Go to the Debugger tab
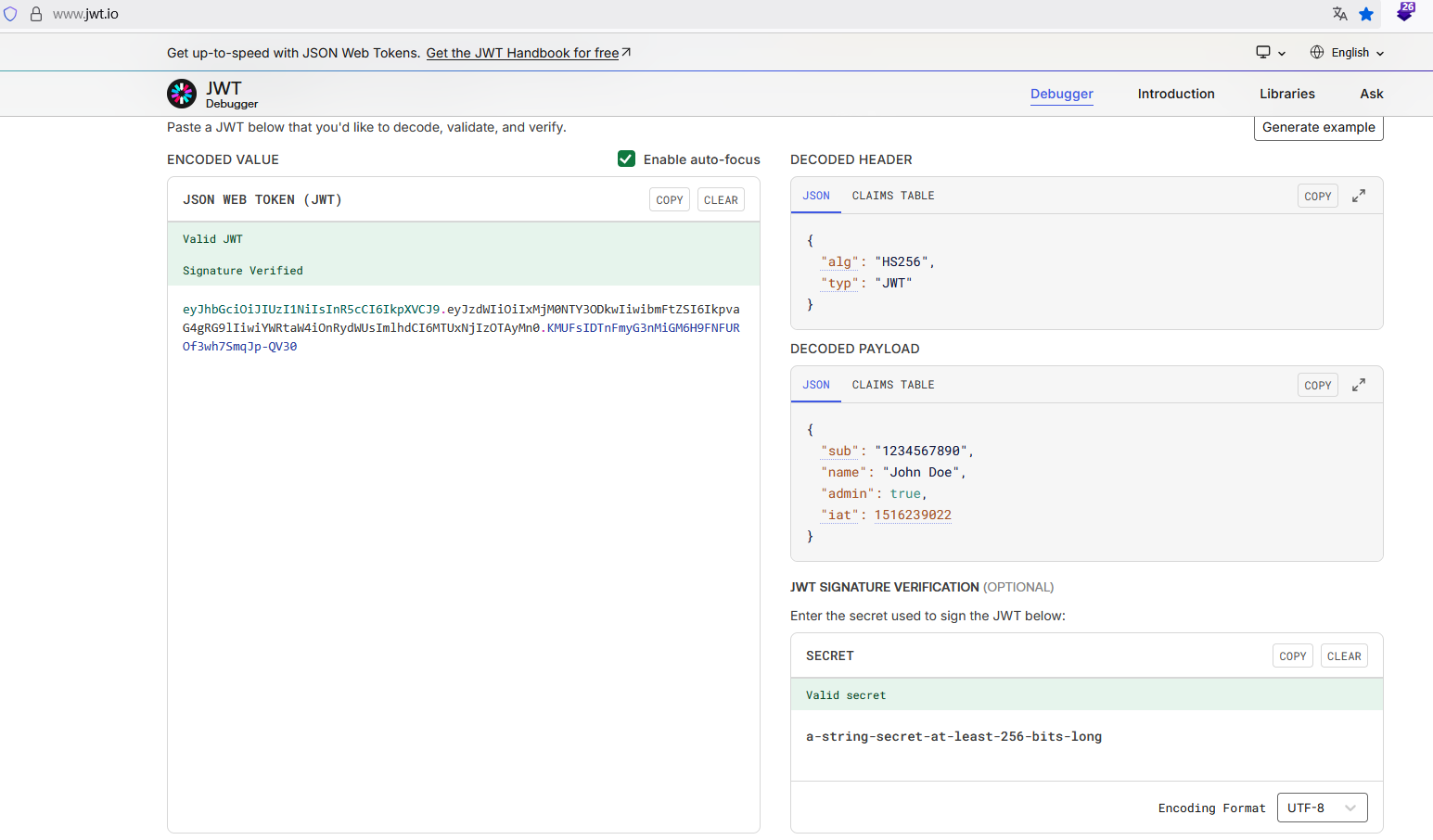Screen dimensions: 1433x840 [x=1062, y=94]
